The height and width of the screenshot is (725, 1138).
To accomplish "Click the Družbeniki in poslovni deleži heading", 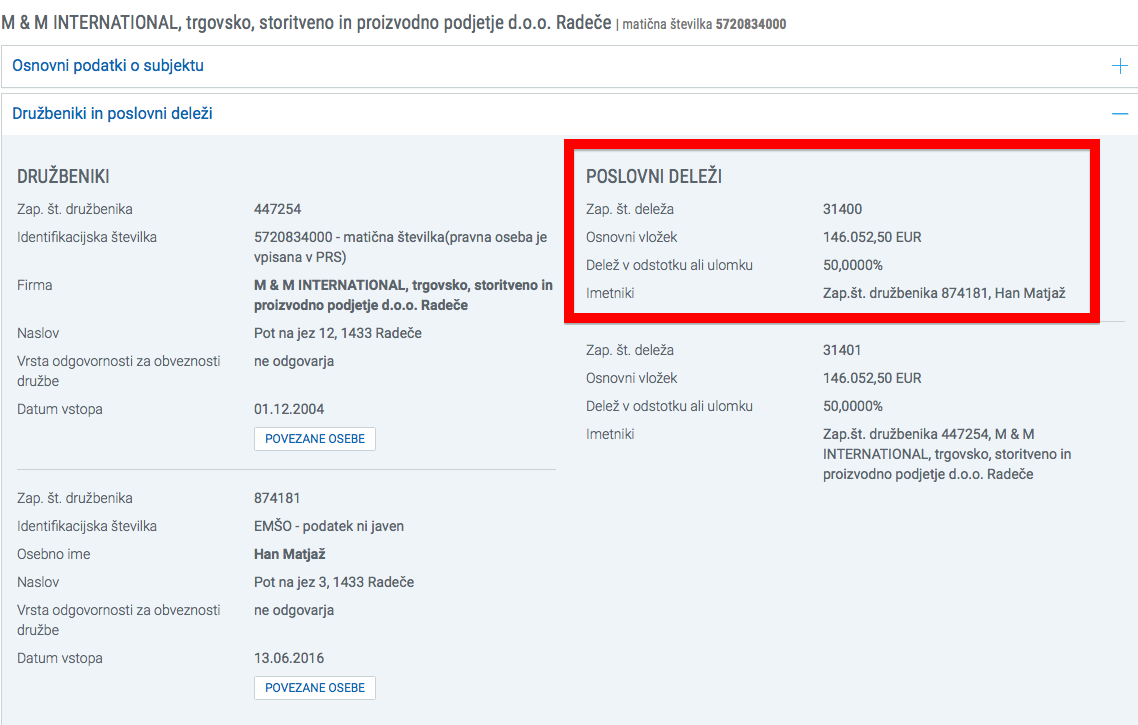I will (112, 113).
